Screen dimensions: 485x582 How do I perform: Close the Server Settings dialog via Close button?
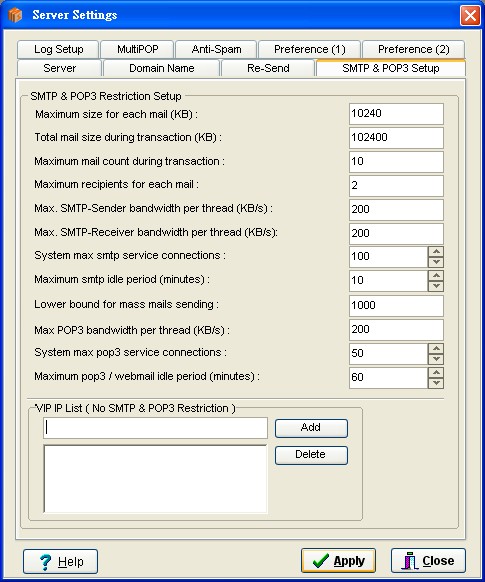pos(428,560)
